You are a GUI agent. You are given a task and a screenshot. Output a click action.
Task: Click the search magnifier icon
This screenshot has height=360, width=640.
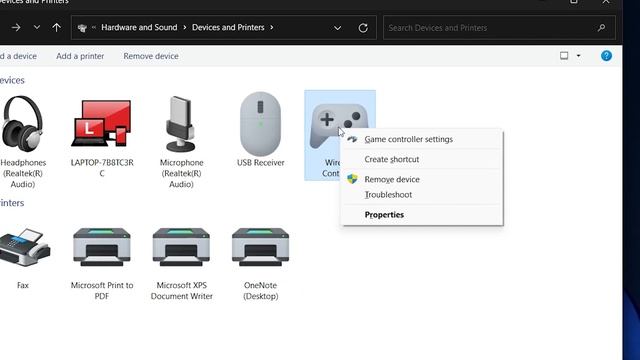[601, 28]
